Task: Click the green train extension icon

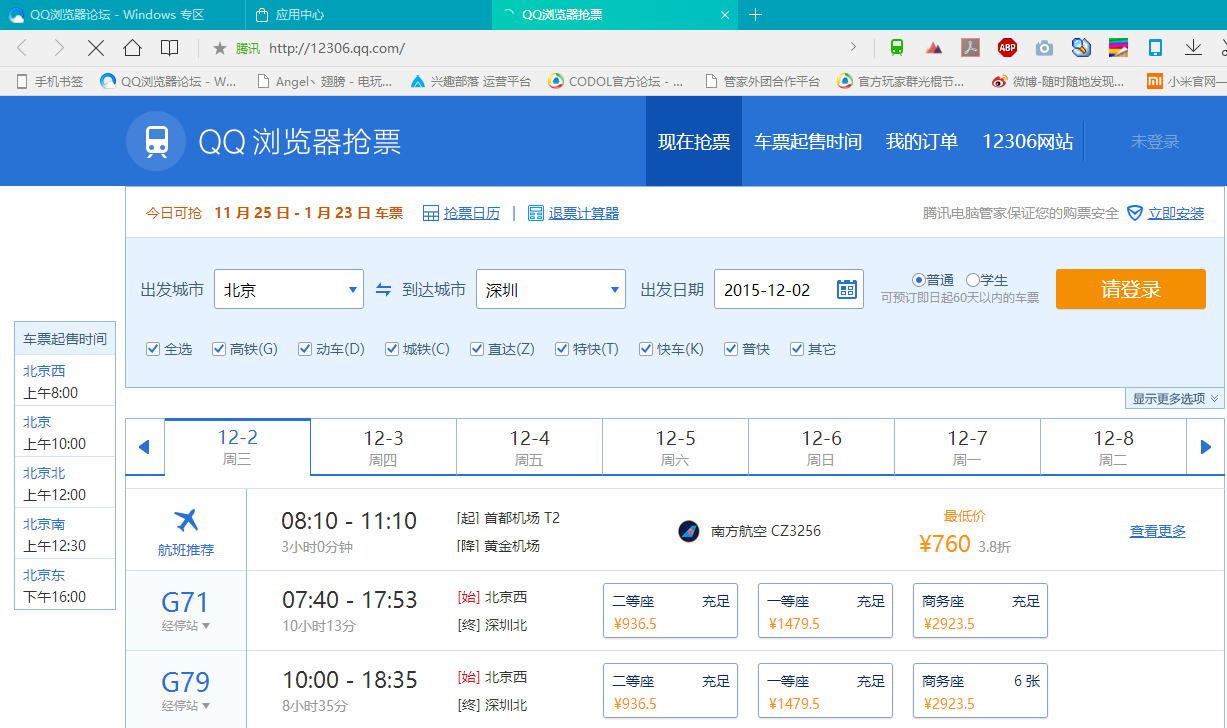Action: coord(897,47)
